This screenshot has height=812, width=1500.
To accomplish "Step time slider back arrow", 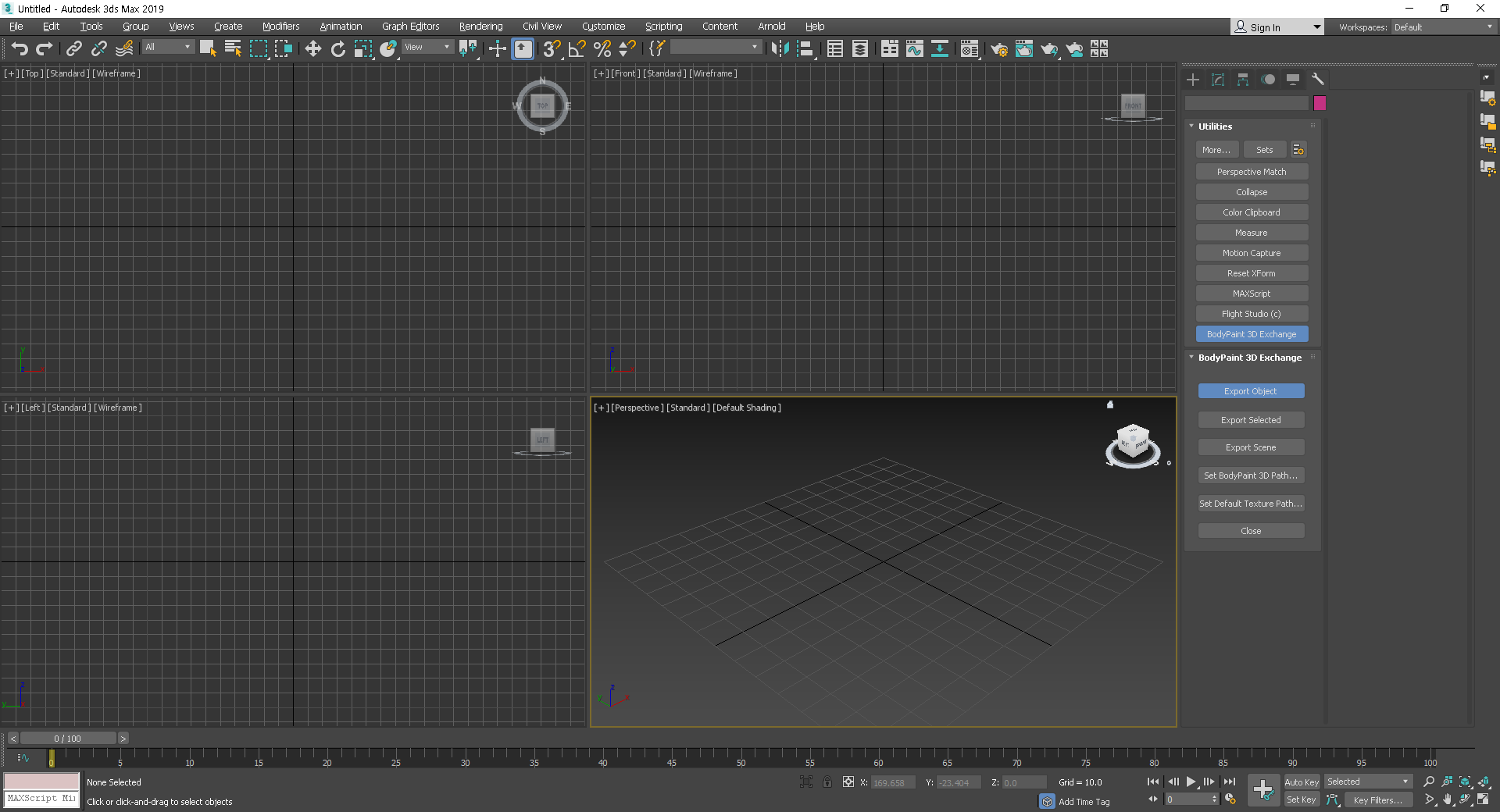I will [12, 738].
